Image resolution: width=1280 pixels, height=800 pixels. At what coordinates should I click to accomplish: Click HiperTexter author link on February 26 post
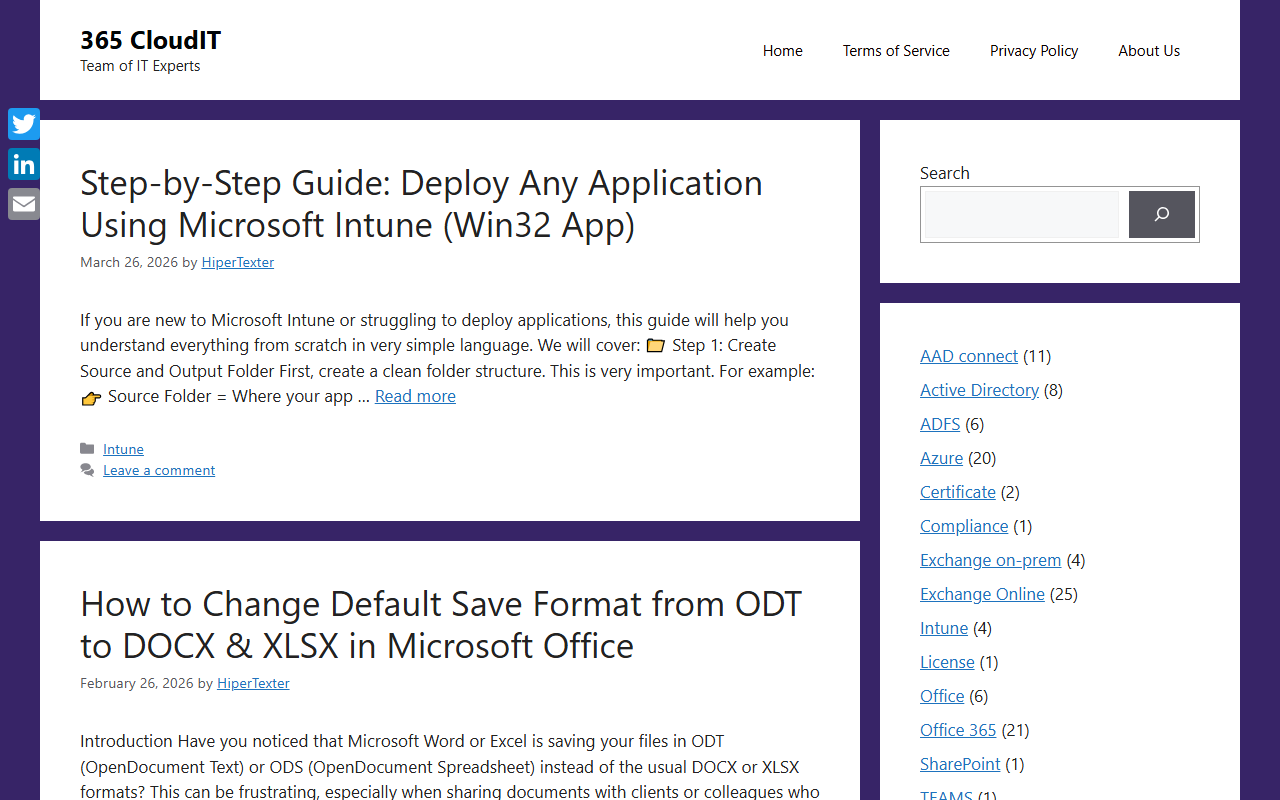[x=253, y=683]
